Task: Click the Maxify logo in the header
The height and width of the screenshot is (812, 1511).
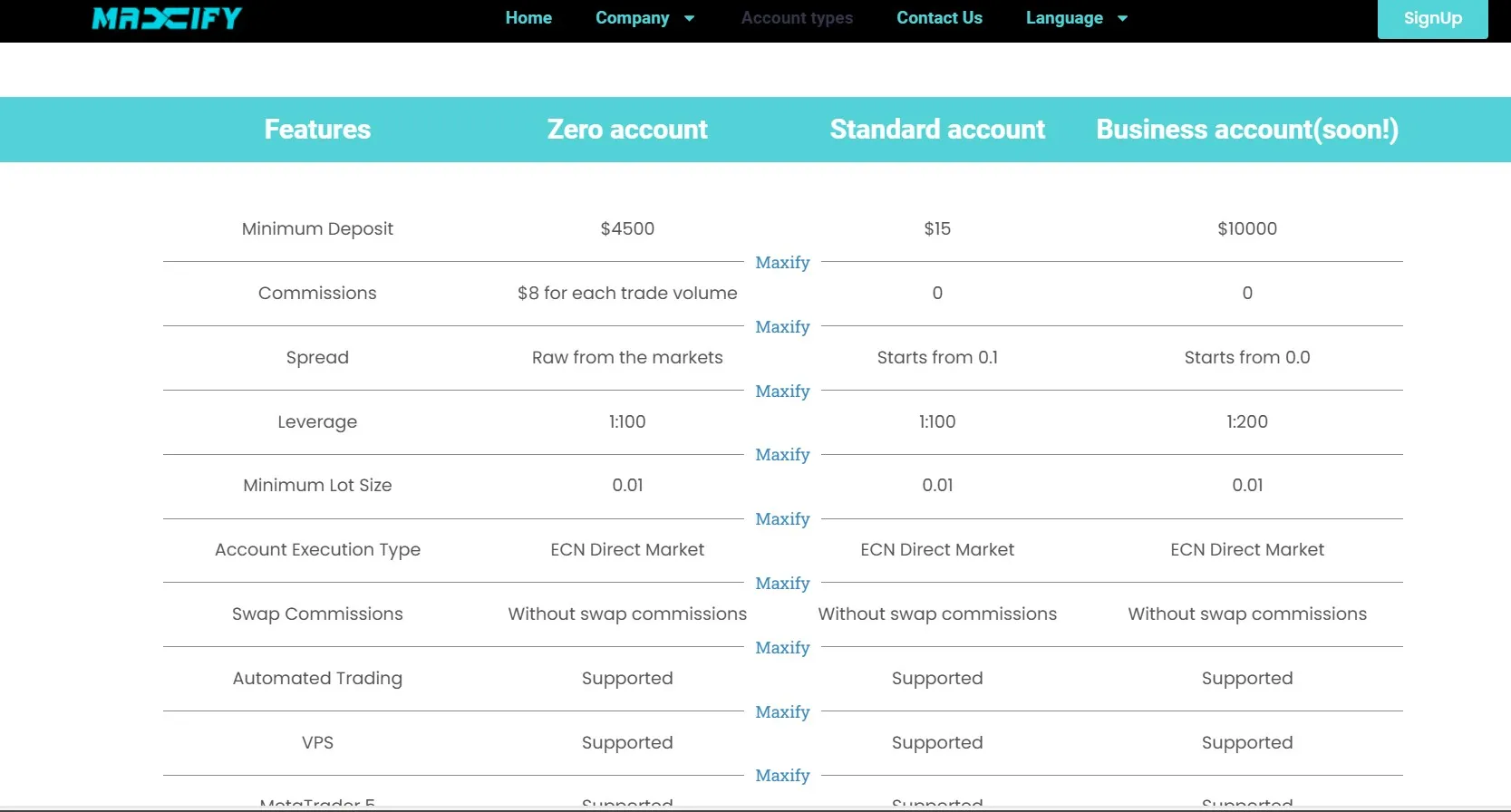Action: click(x=167, y=18)
